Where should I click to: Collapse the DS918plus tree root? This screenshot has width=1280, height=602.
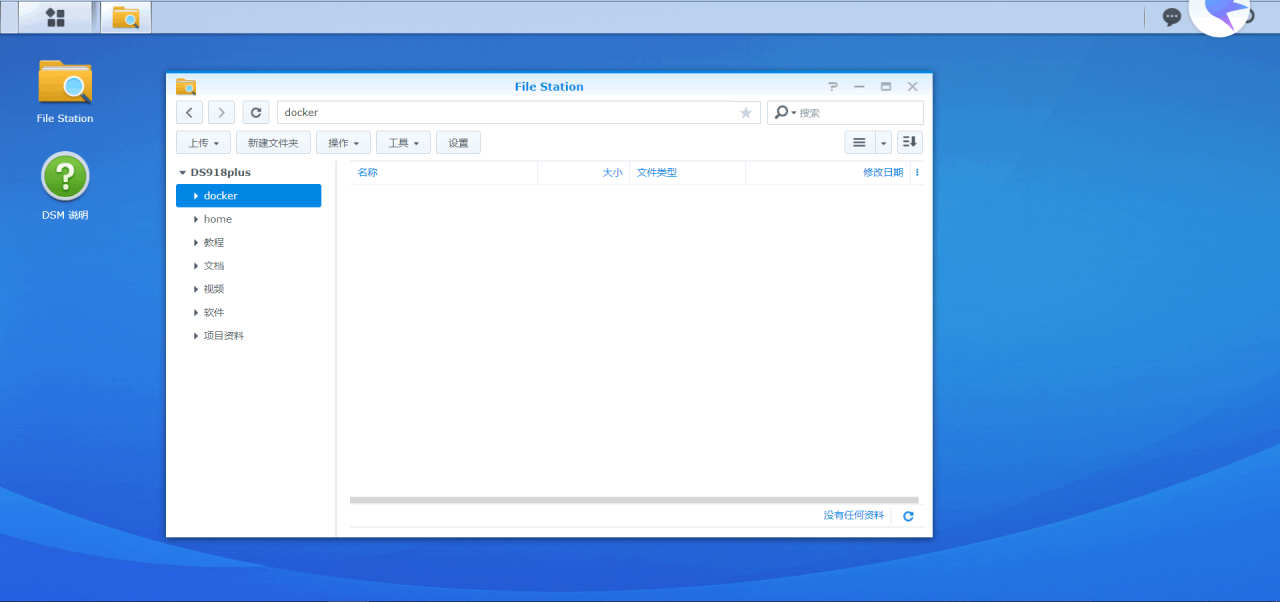[182, 172]
